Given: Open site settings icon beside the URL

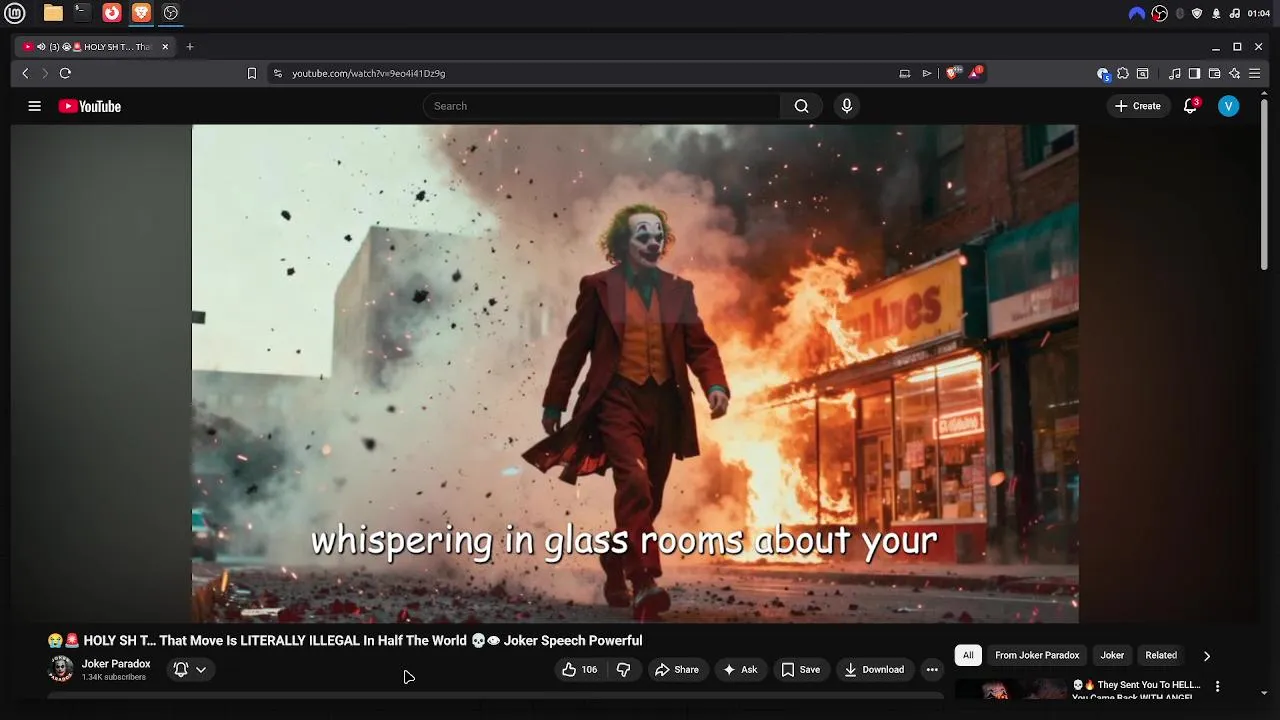Looking at the screenshot, I should point(277,73).
